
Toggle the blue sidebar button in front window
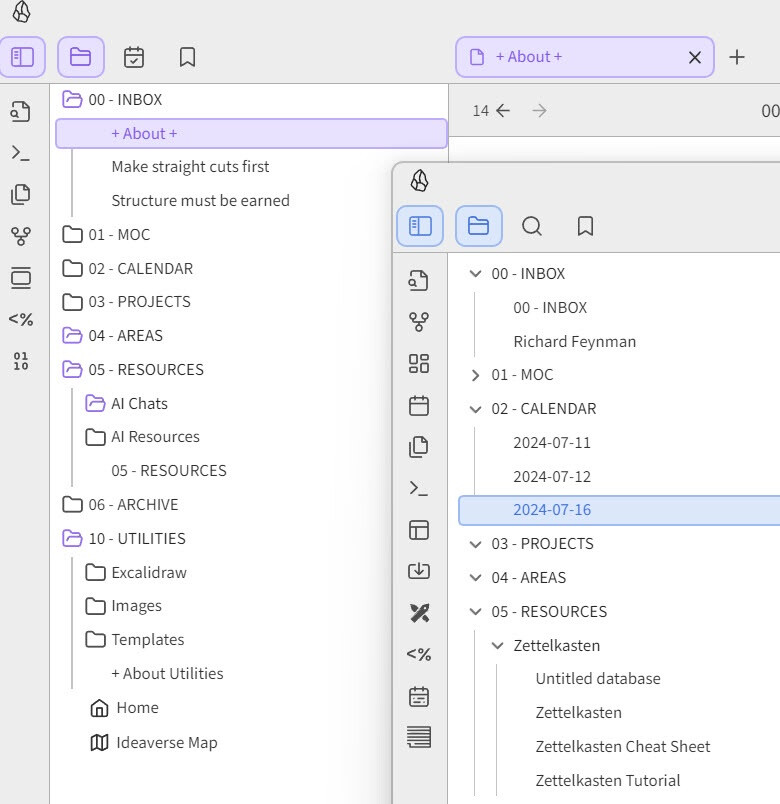click(x=420, y=227)
